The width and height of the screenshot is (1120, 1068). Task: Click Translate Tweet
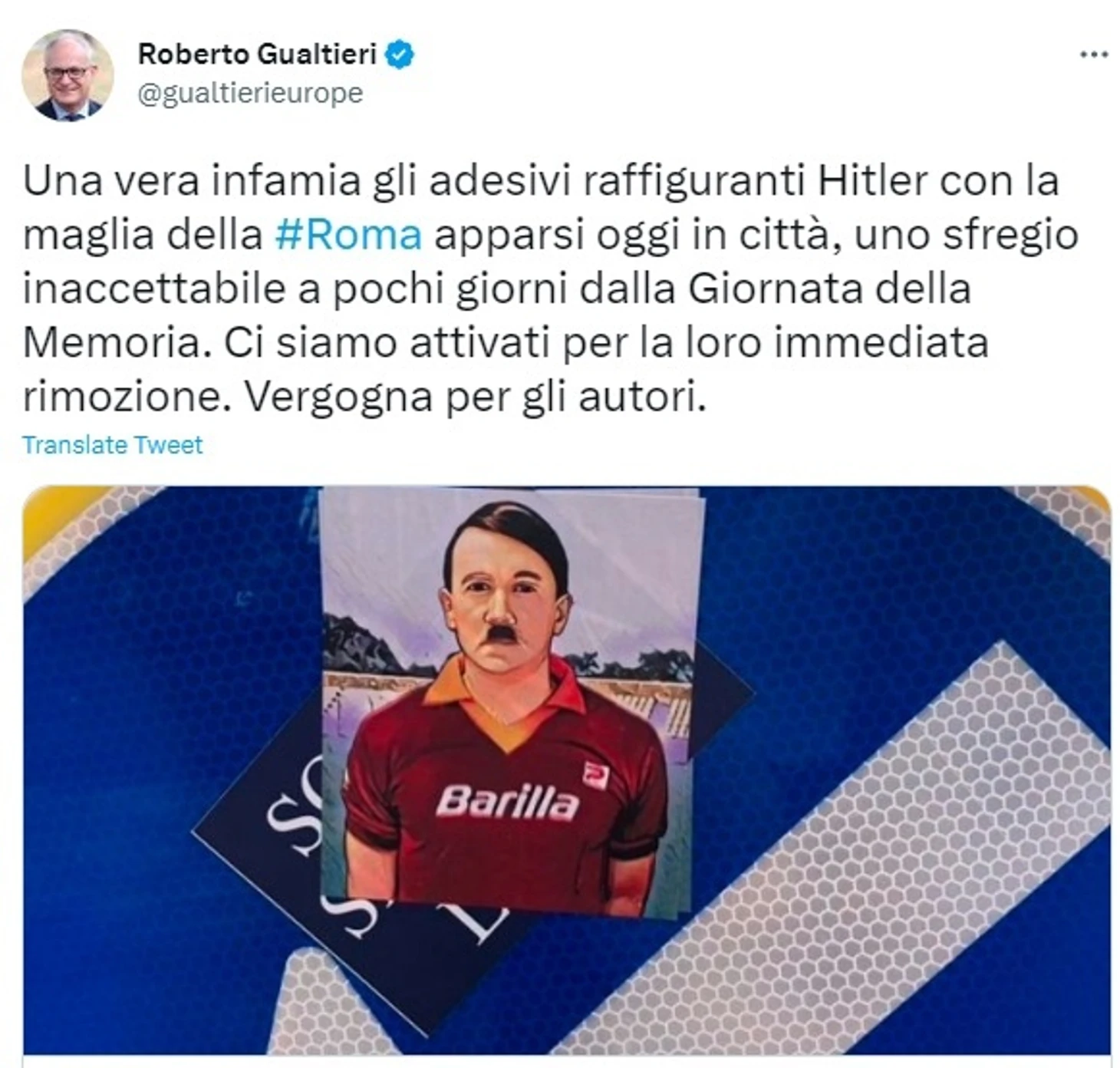click(x=113, y=445)
